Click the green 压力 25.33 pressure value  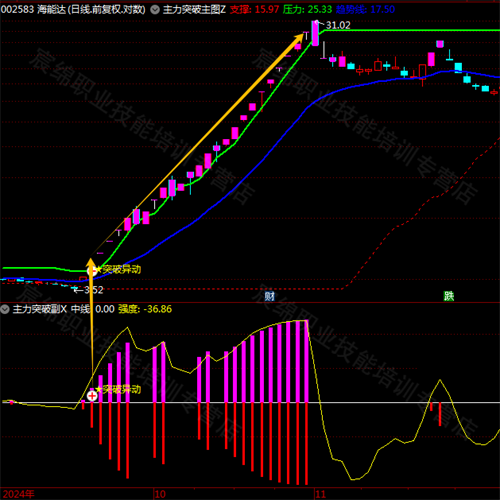[x=307, y=10]
